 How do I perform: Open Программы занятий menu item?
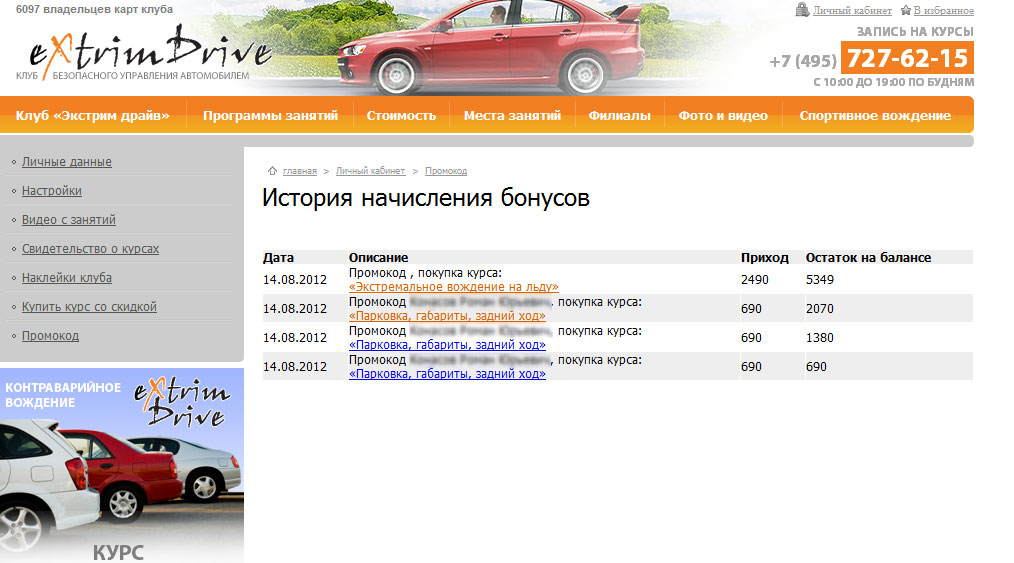click(x=270, y=116)
